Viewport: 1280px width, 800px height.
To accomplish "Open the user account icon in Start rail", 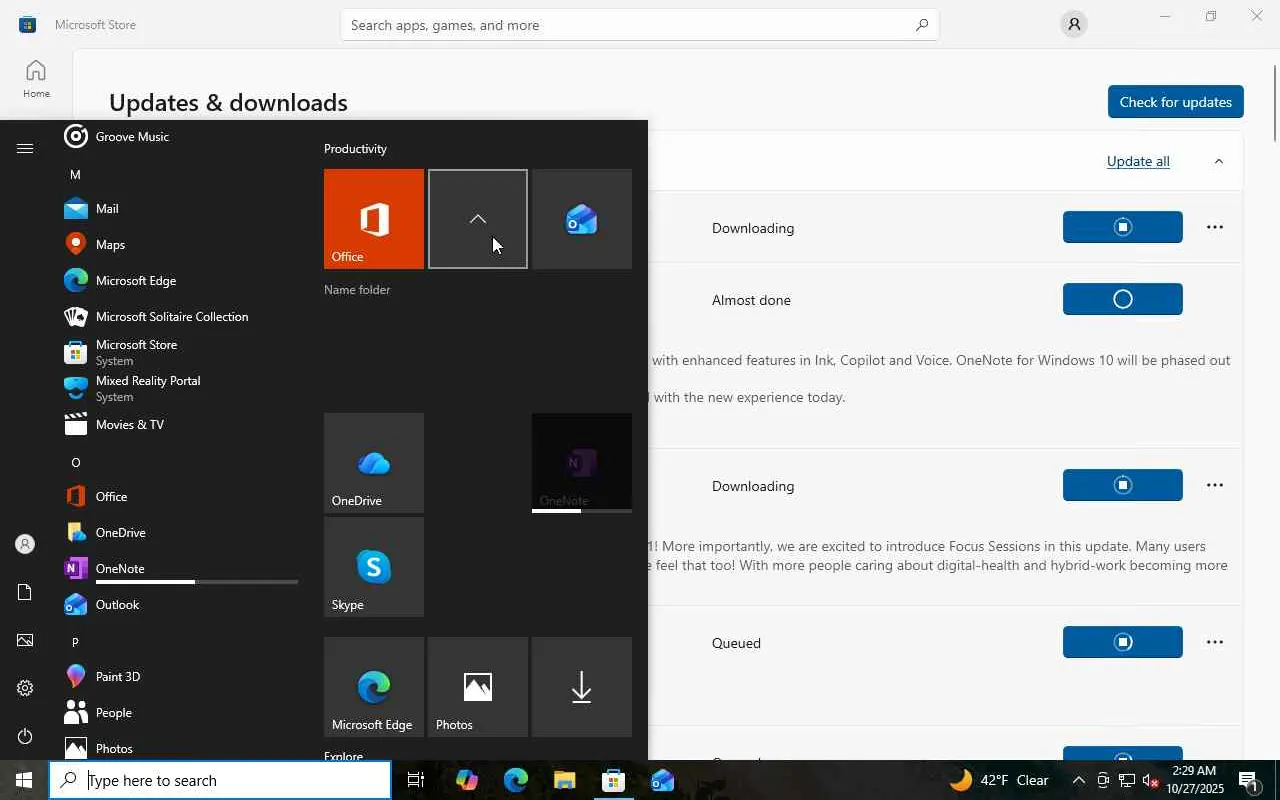I will (25, 544).
